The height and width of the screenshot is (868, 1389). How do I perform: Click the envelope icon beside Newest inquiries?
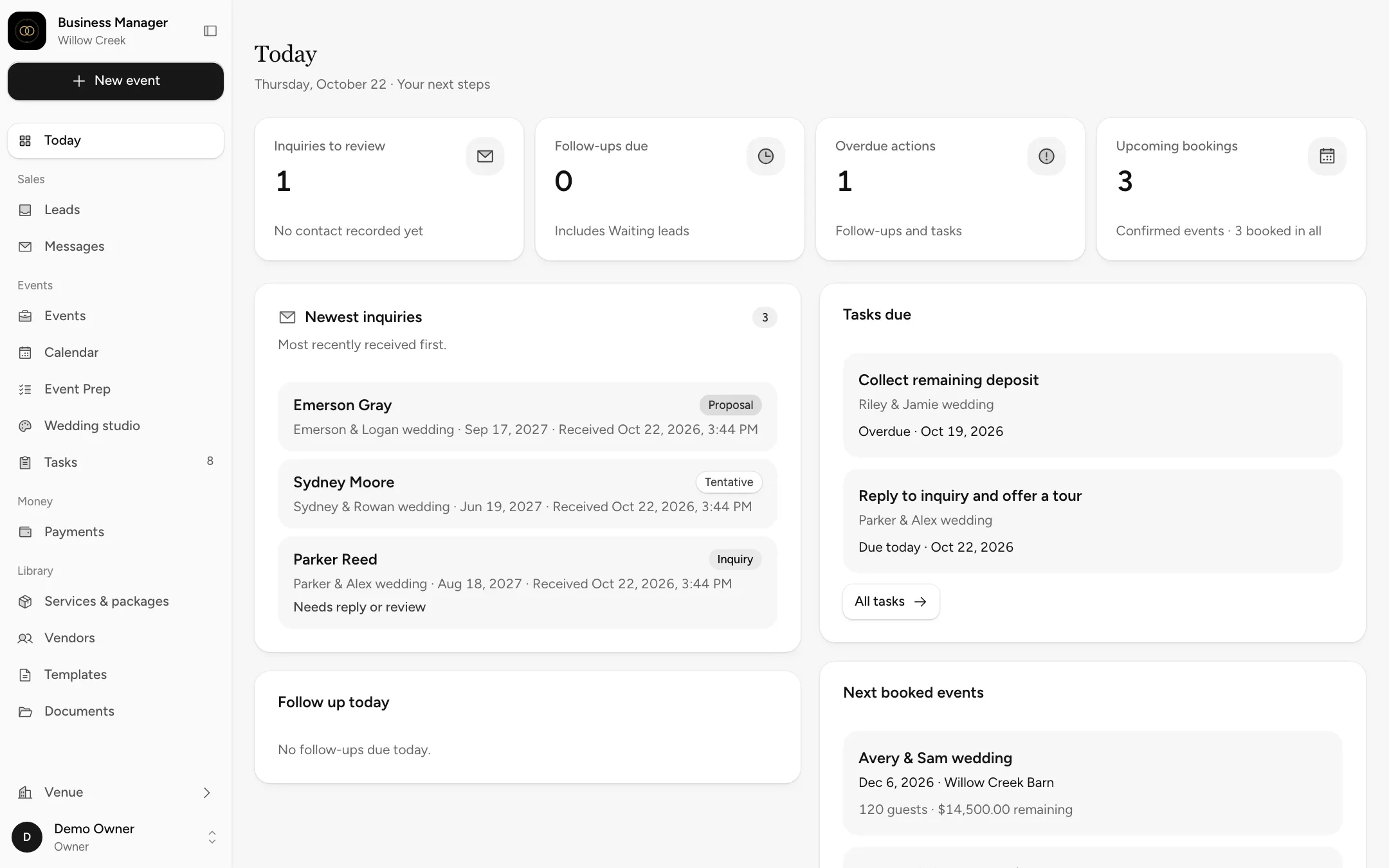(x=287, y=317)
